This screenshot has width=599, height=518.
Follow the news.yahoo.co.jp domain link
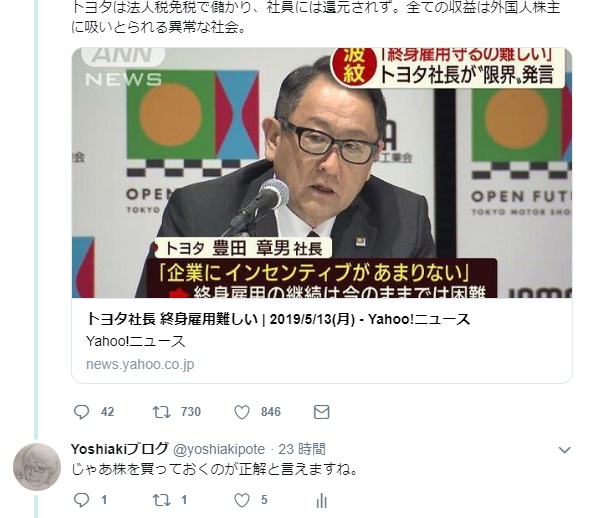click(x=140, y=364)
